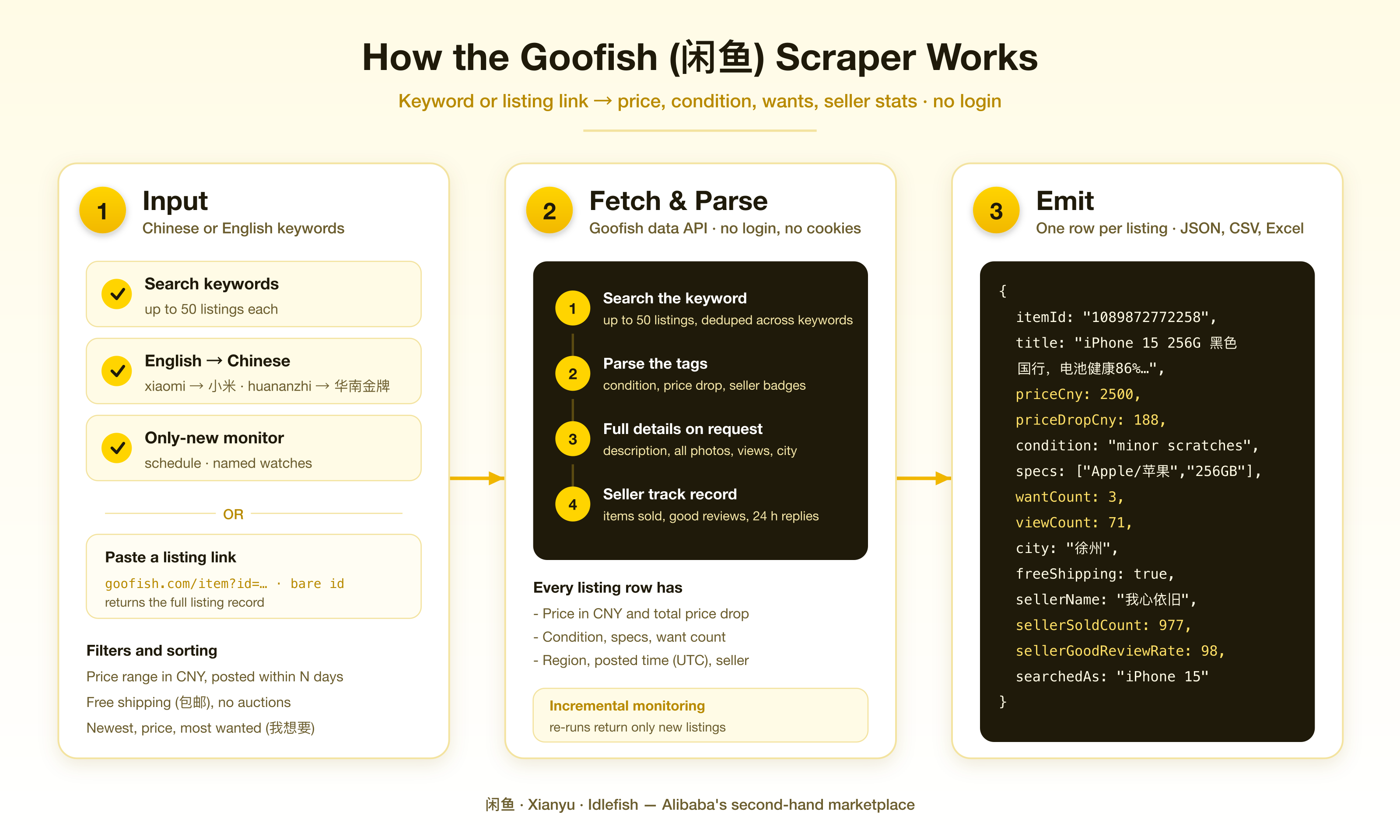The width and height of the screenshot is (1400, 840).
Task: Click the wantCount: 3 code line
Action: coord(1069,497)
